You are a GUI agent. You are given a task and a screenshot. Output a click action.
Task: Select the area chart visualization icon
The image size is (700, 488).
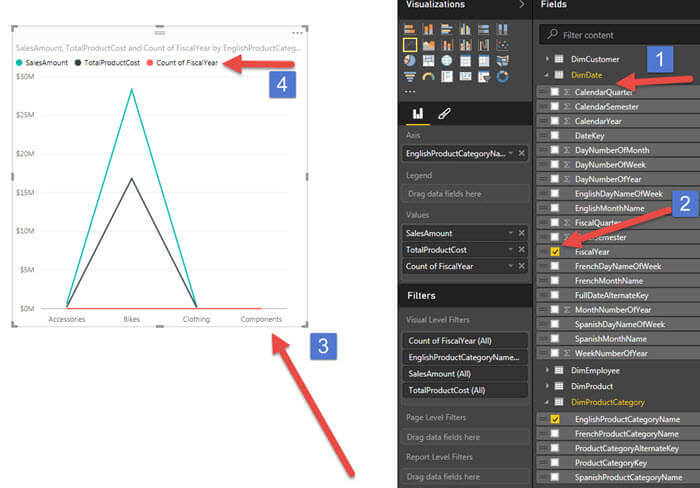click(x=429, y=45)
